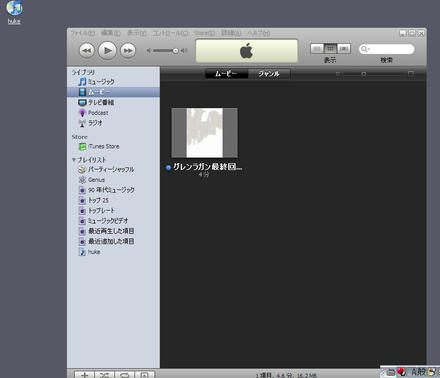
Task: Select the グレンラガン最終回 movie thumbnail
Action: click(204, 133)
